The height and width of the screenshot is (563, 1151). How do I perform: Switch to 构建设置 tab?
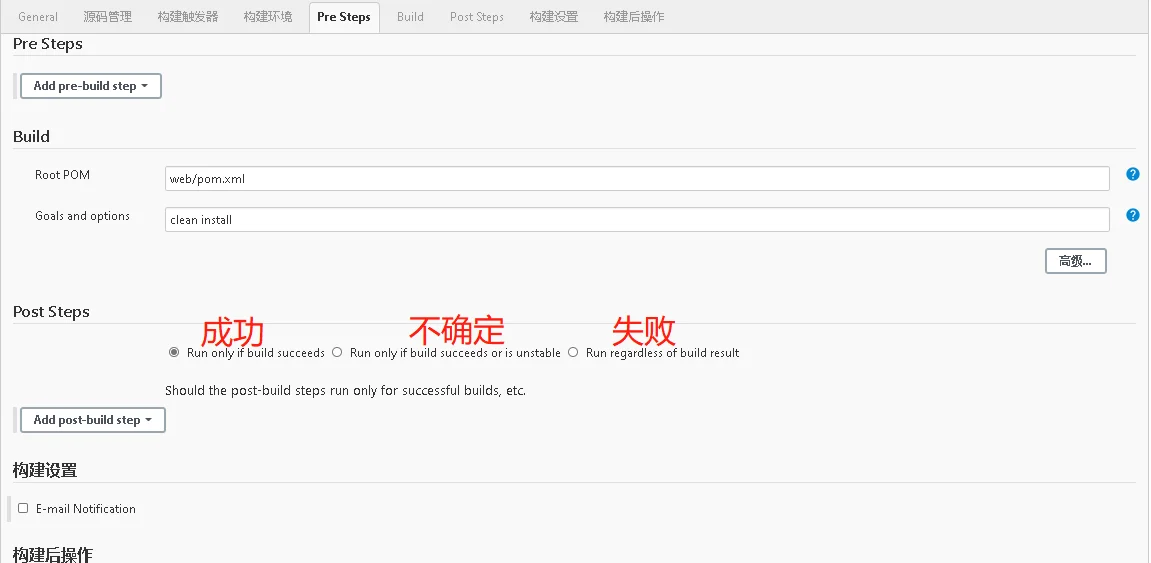(x=554, y=16)
